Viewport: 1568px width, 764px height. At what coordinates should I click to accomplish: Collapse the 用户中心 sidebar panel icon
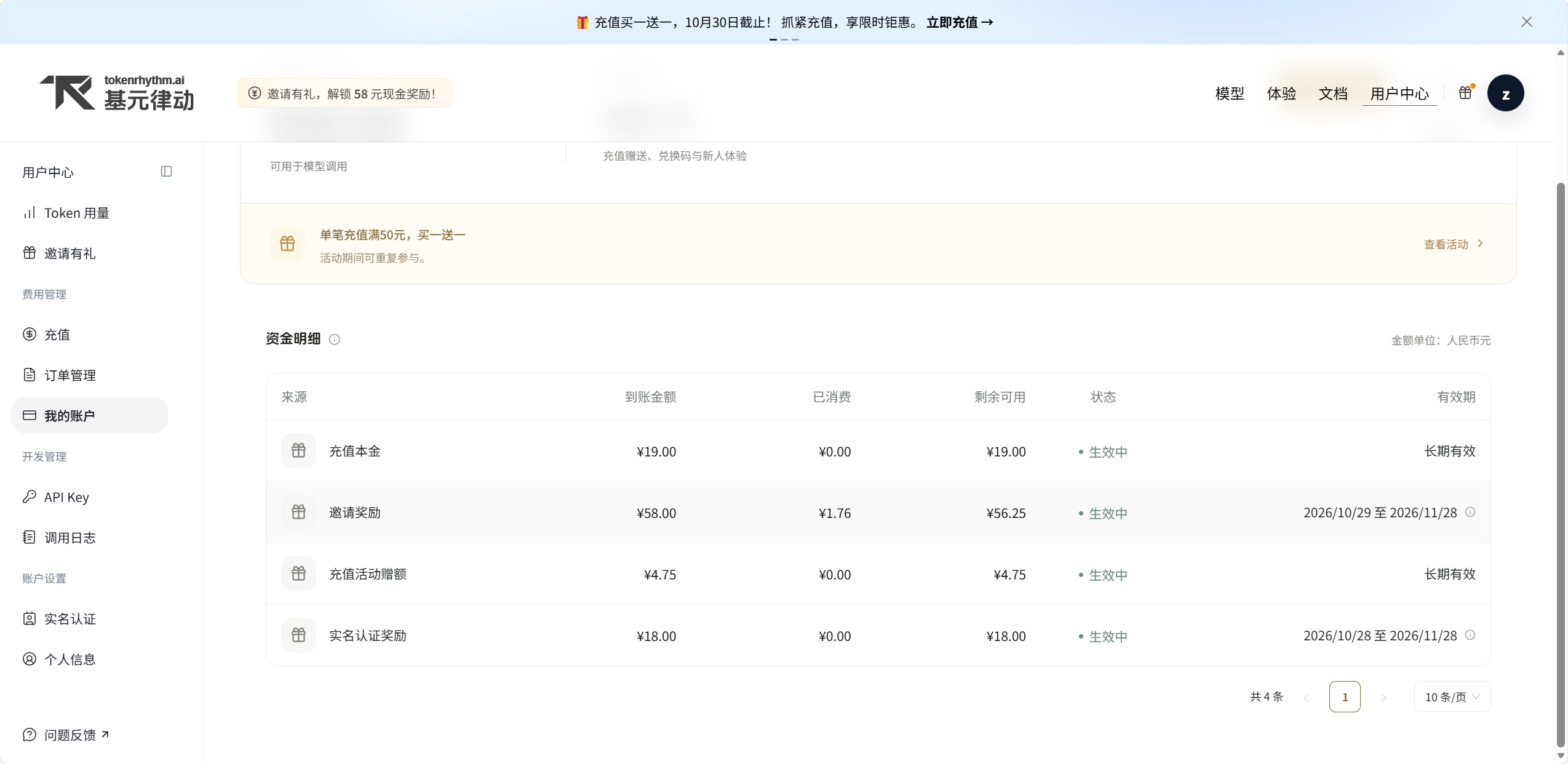[166, 172]
